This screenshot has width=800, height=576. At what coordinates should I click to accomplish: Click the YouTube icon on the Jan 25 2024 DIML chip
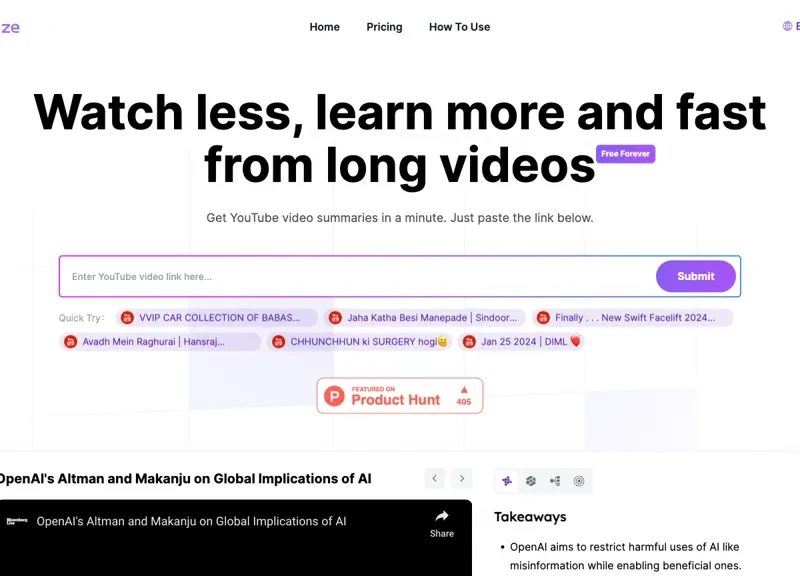coord(468,341)
